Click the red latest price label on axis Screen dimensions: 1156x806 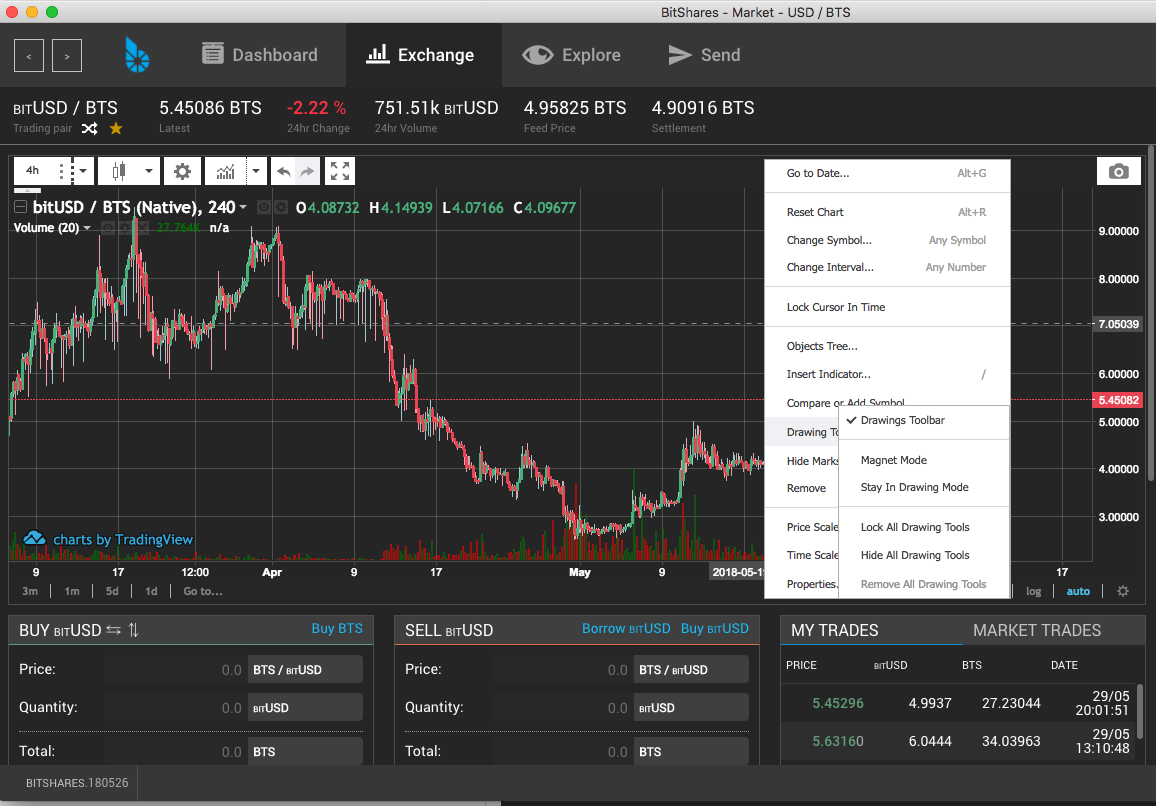tap(1119, 400)
